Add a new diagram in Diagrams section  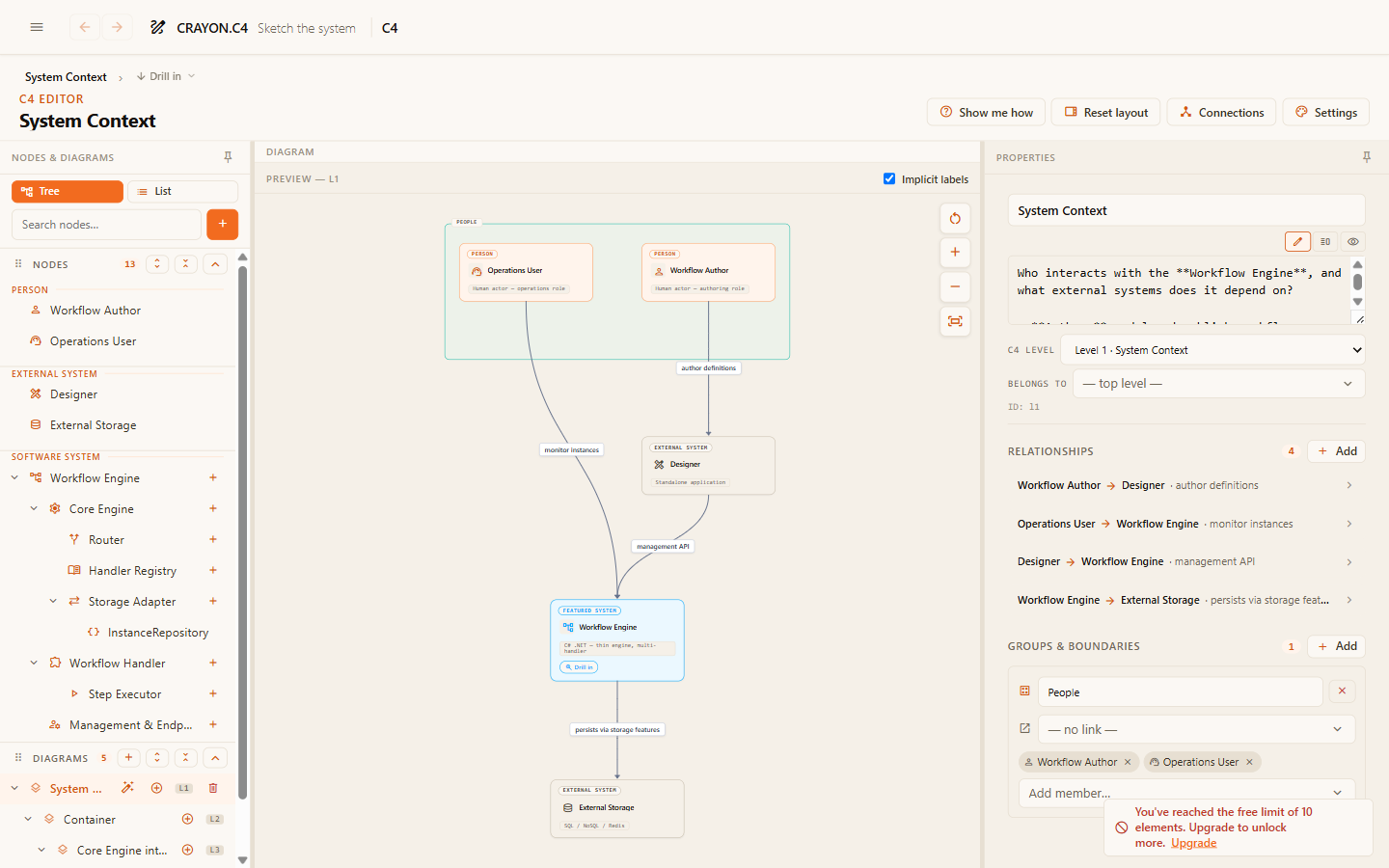[x=128, y=758]
